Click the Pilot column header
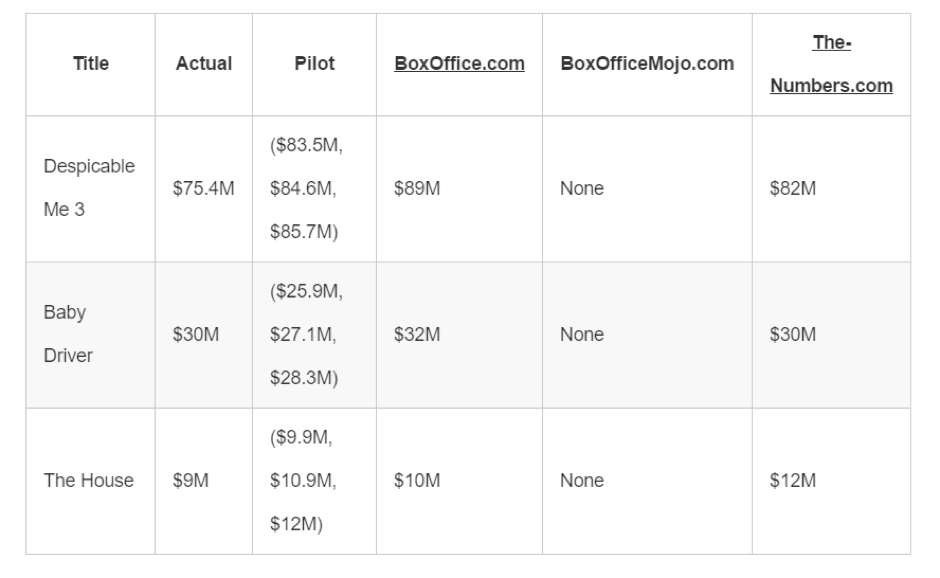The height and width of the screenshot is (578, 940). pyautogui.click(x=315, y=64)
